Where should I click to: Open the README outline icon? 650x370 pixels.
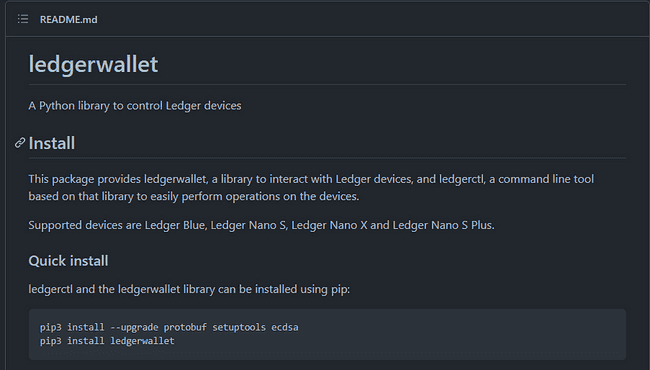click(23, 19)
